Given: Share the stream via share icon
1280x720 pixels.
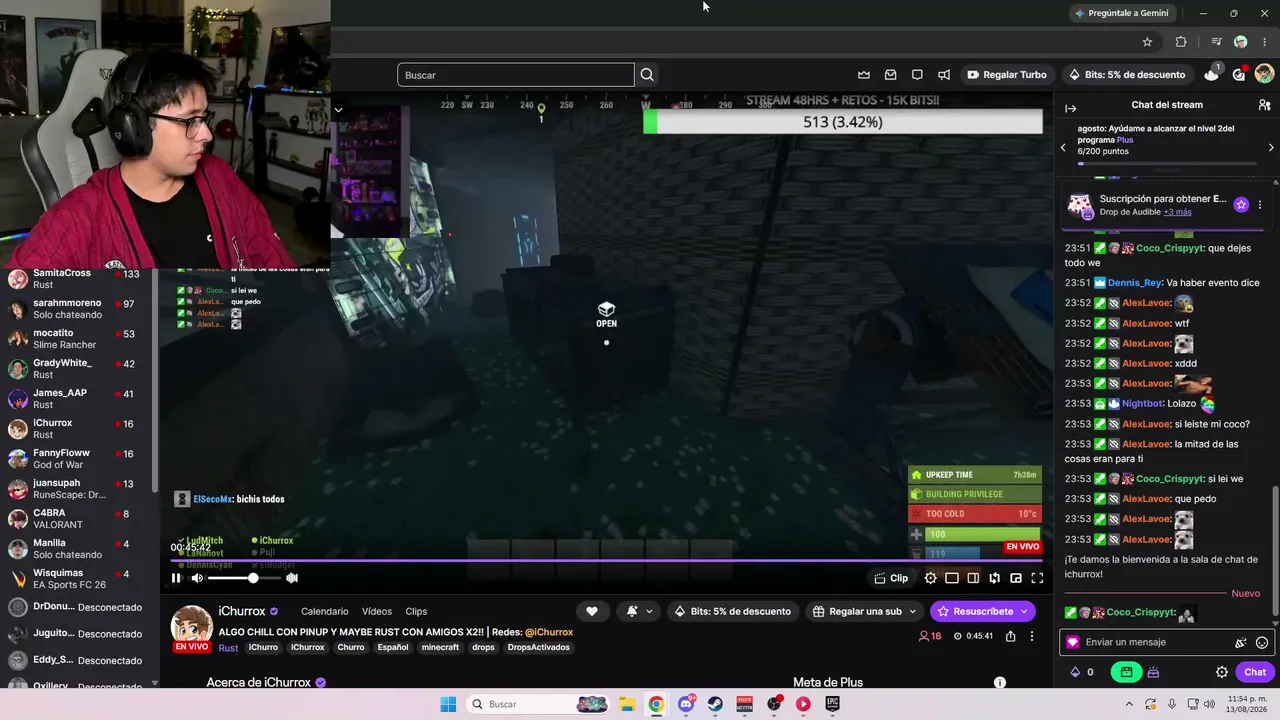Looking at the screenshot, I should (x=1011, y=636).
